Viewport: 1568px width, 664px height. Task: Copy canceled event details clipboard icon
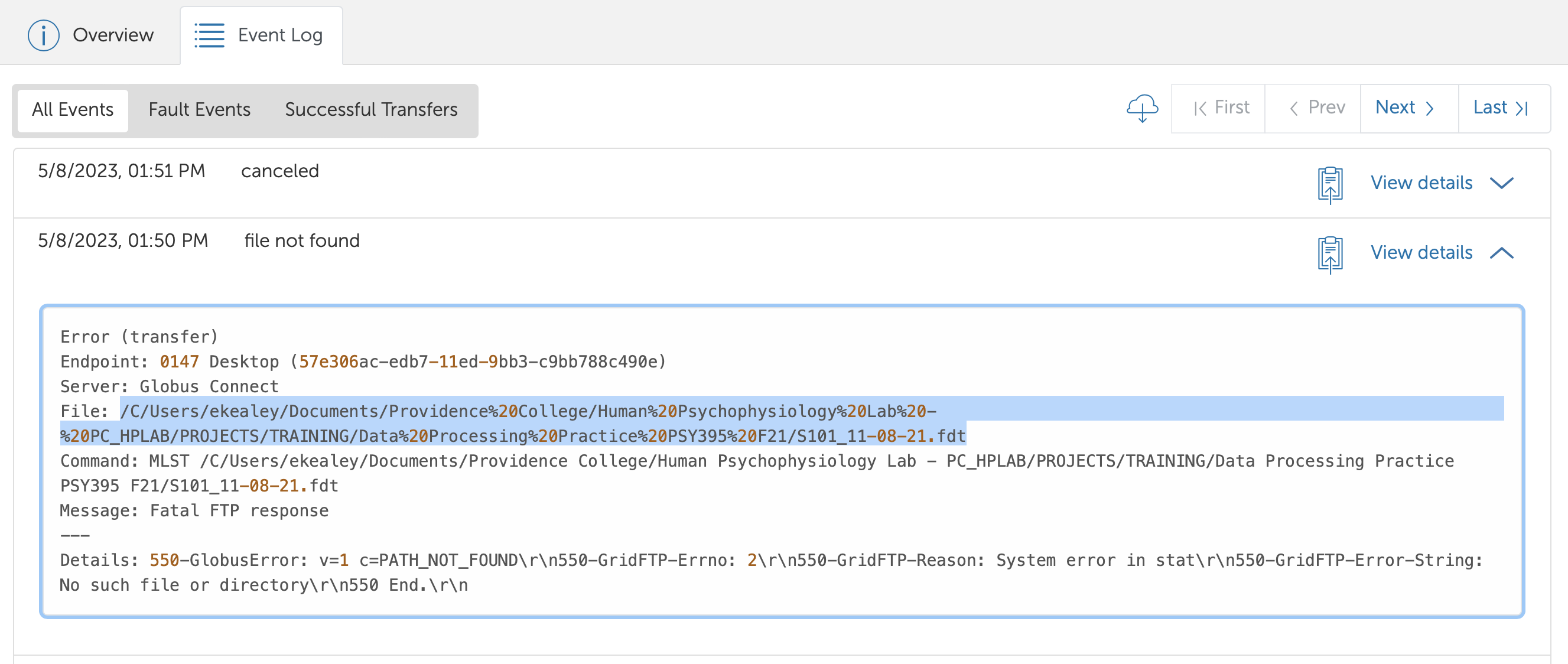point(1330,184)
